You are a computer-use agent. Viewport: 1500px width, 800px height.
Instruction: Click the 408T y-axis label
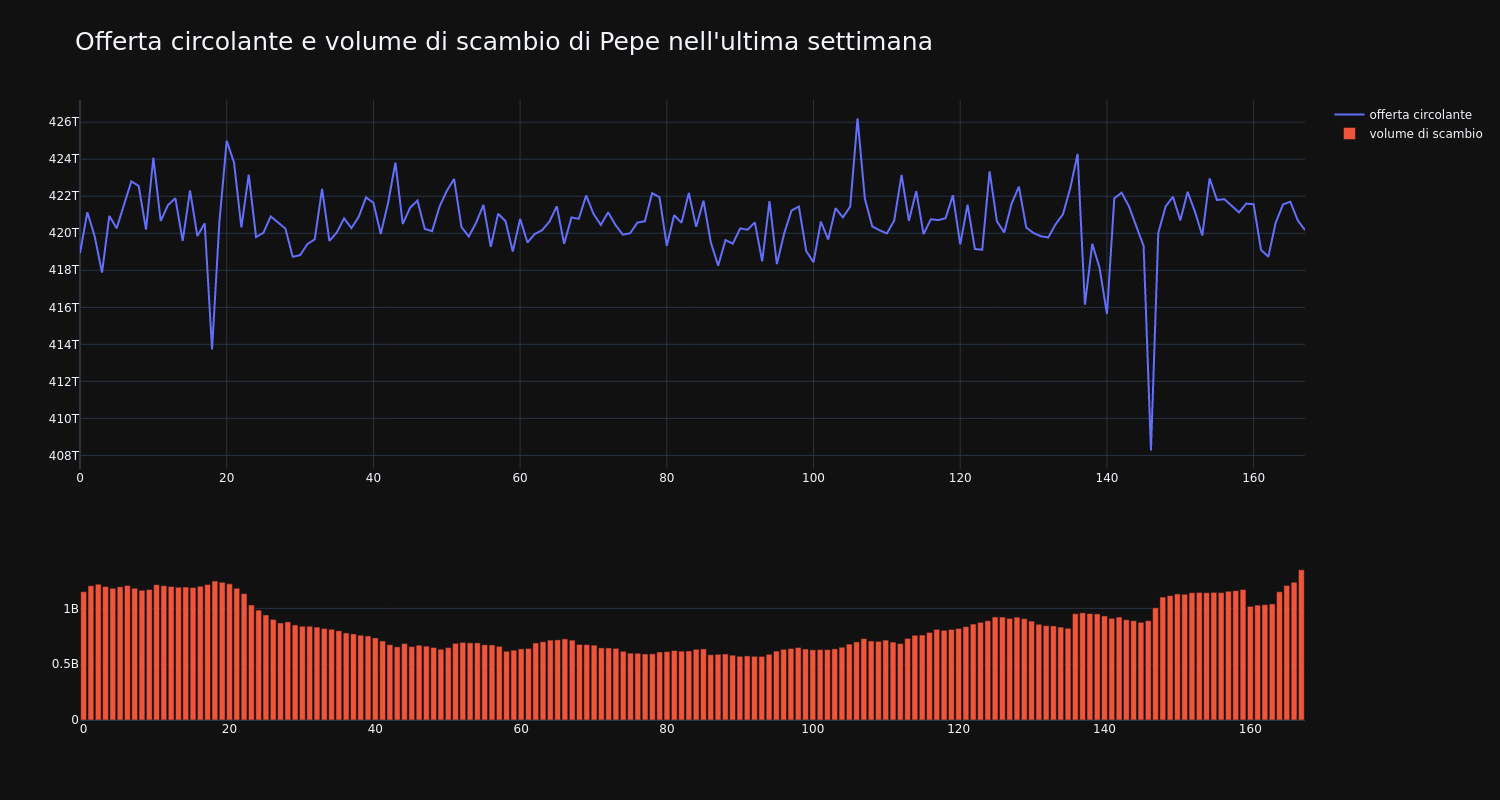click(x=63, y=455)
